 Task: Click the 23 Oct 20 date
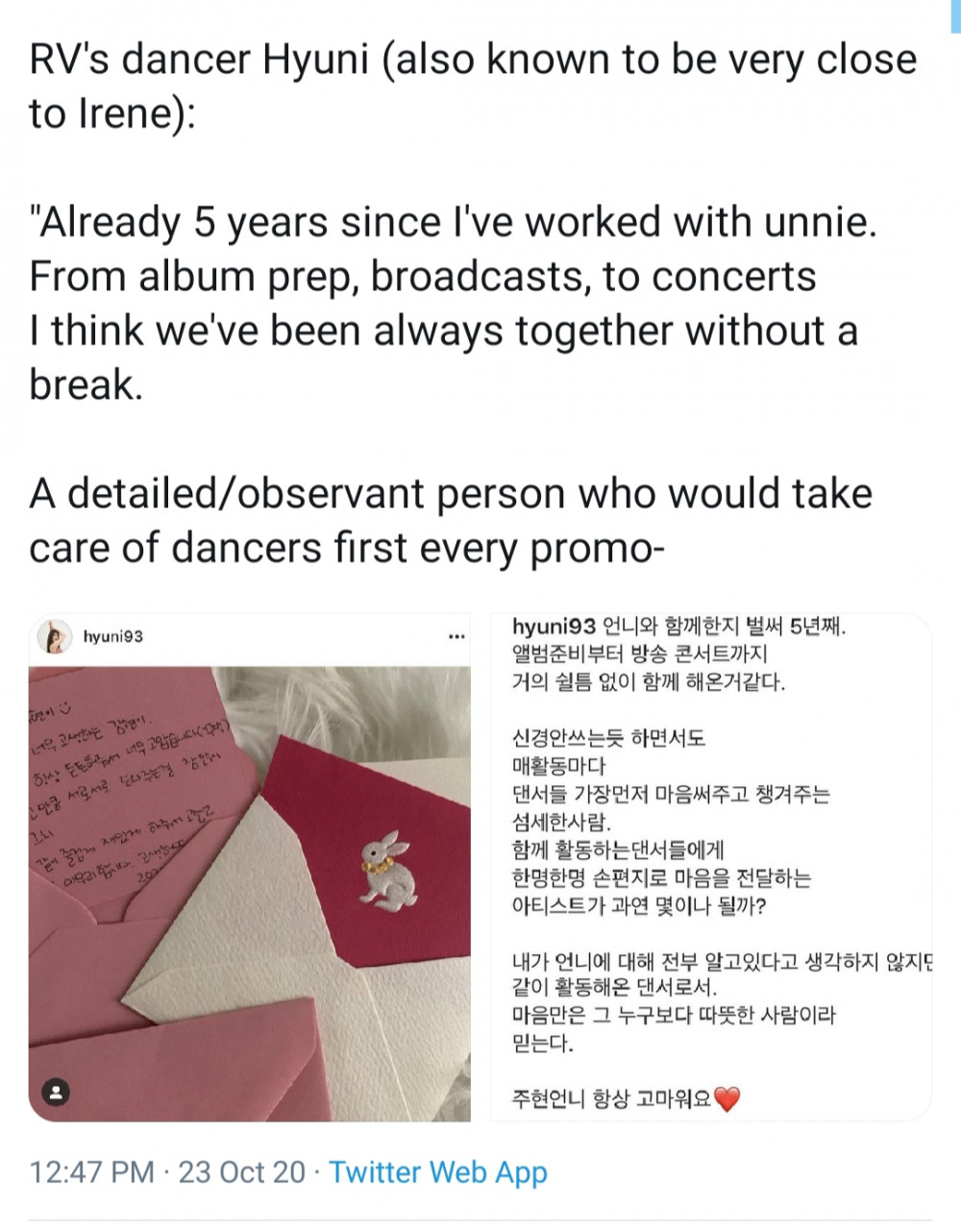[242, 1171]
